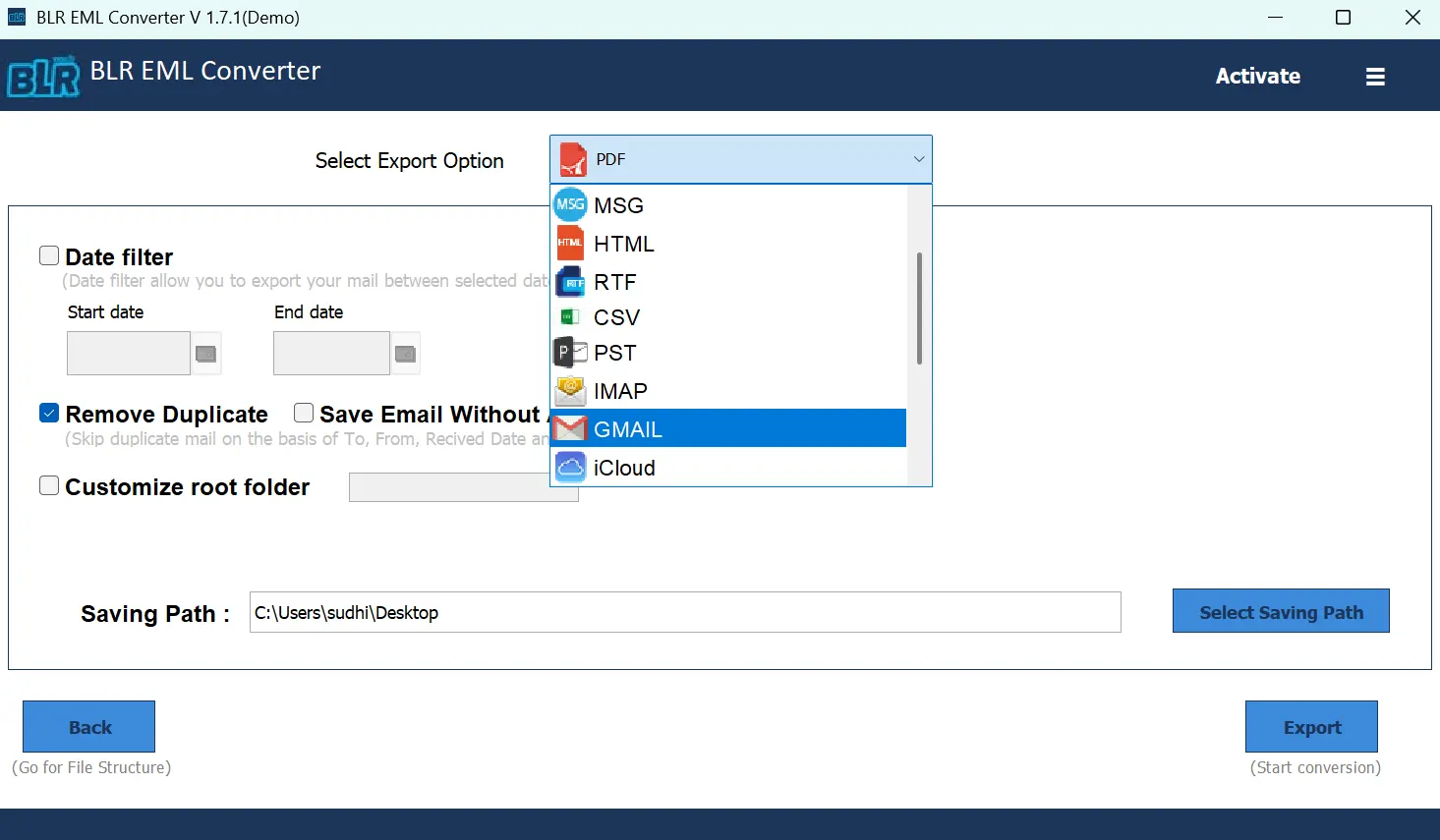Select the RTF export format icon

(x=570, y=281)
